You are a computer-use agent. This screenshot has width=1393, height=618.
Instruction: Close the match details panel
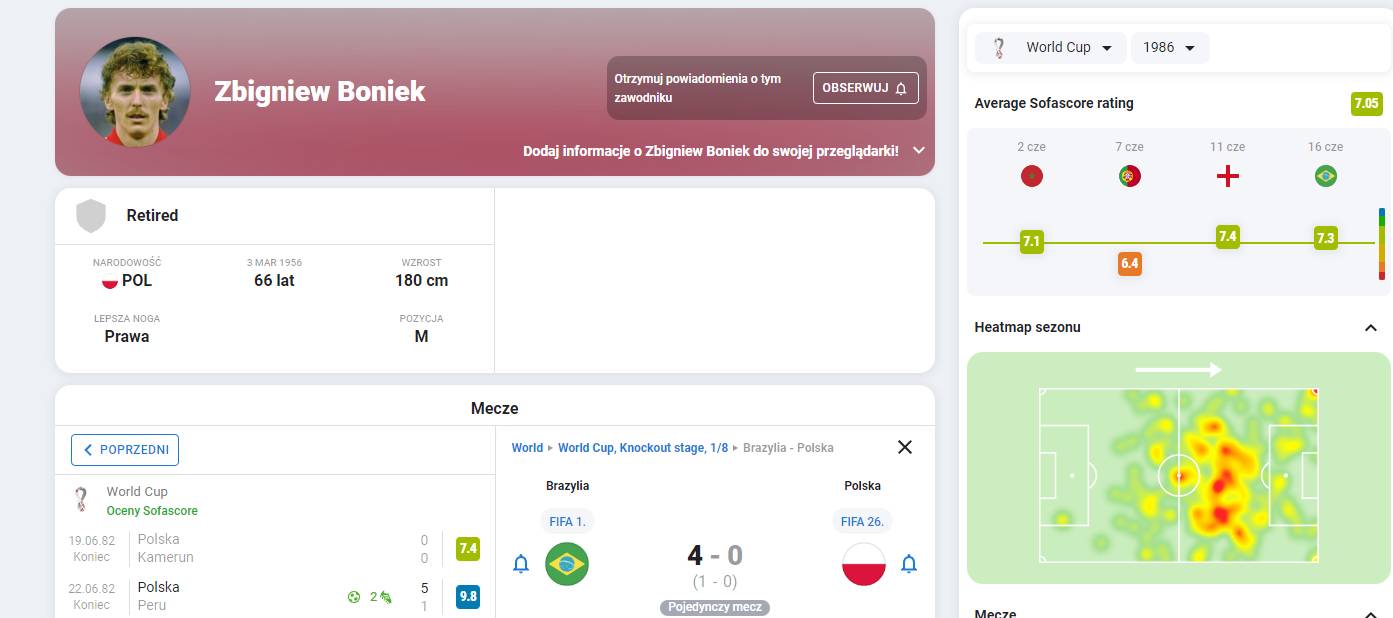pyautogui.click(x=905, y=447)
